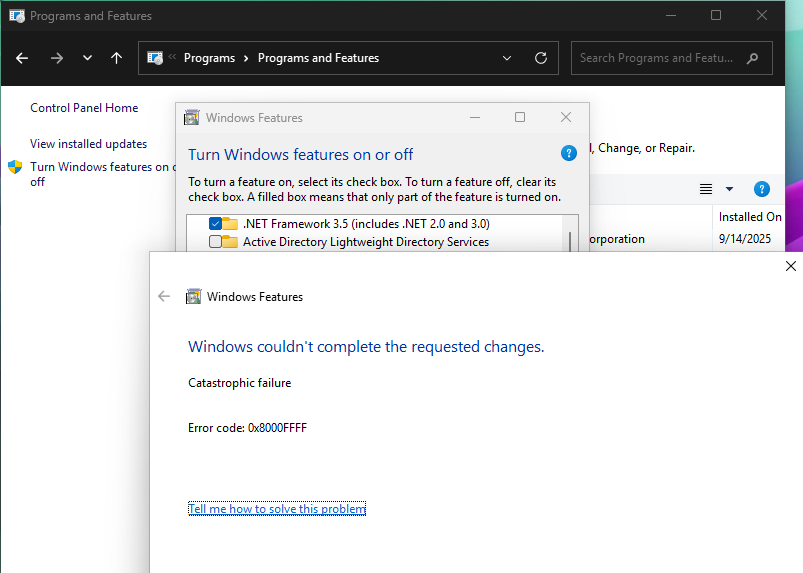Close the error dialog with X
Image resolution: width=803 pixels, height=573 pixels.
(791, 266)
